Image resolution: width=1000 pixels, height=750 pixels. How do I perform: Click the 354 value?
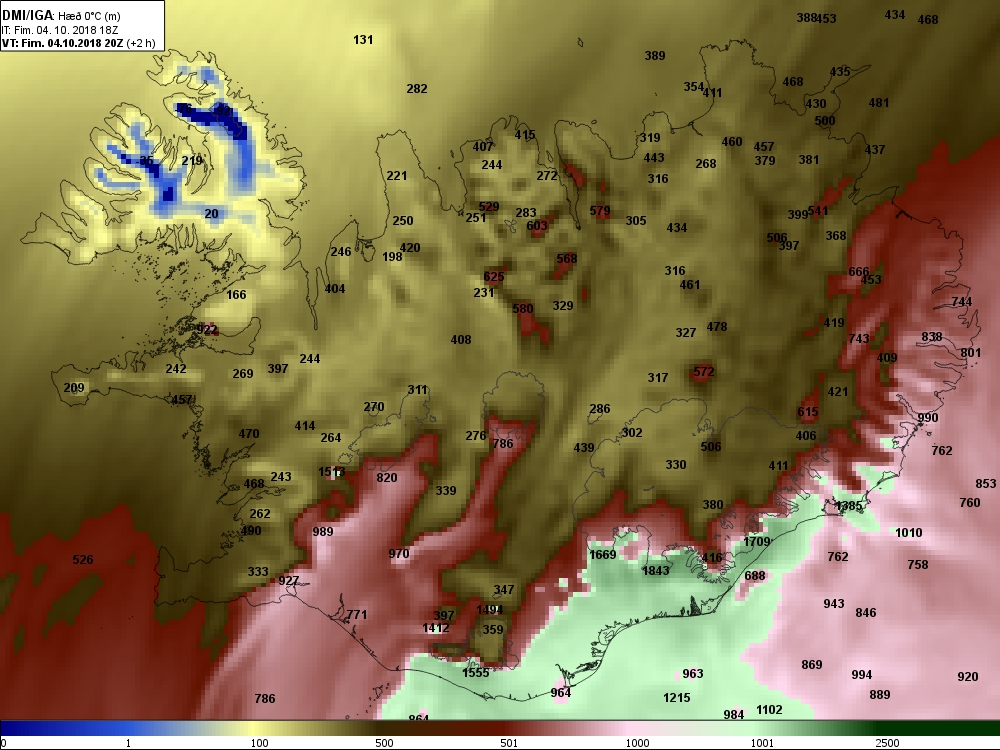pyautogui.click(x=693, y=87)
